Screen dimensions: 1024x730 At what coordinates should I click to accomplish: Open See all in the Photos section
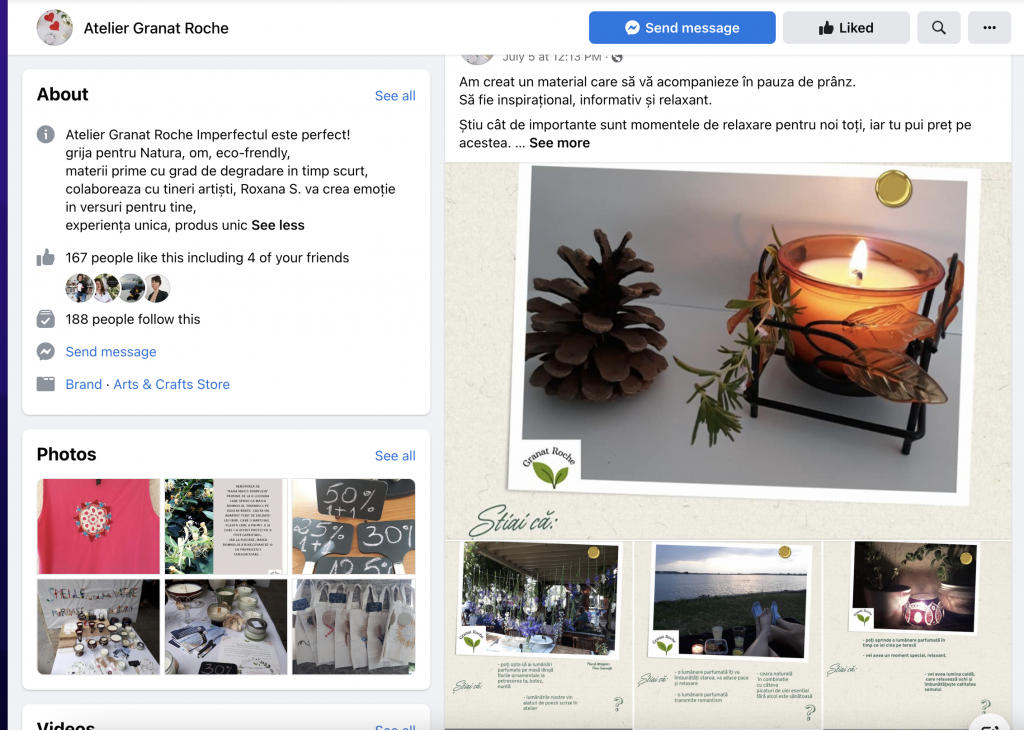coord(394,456)
